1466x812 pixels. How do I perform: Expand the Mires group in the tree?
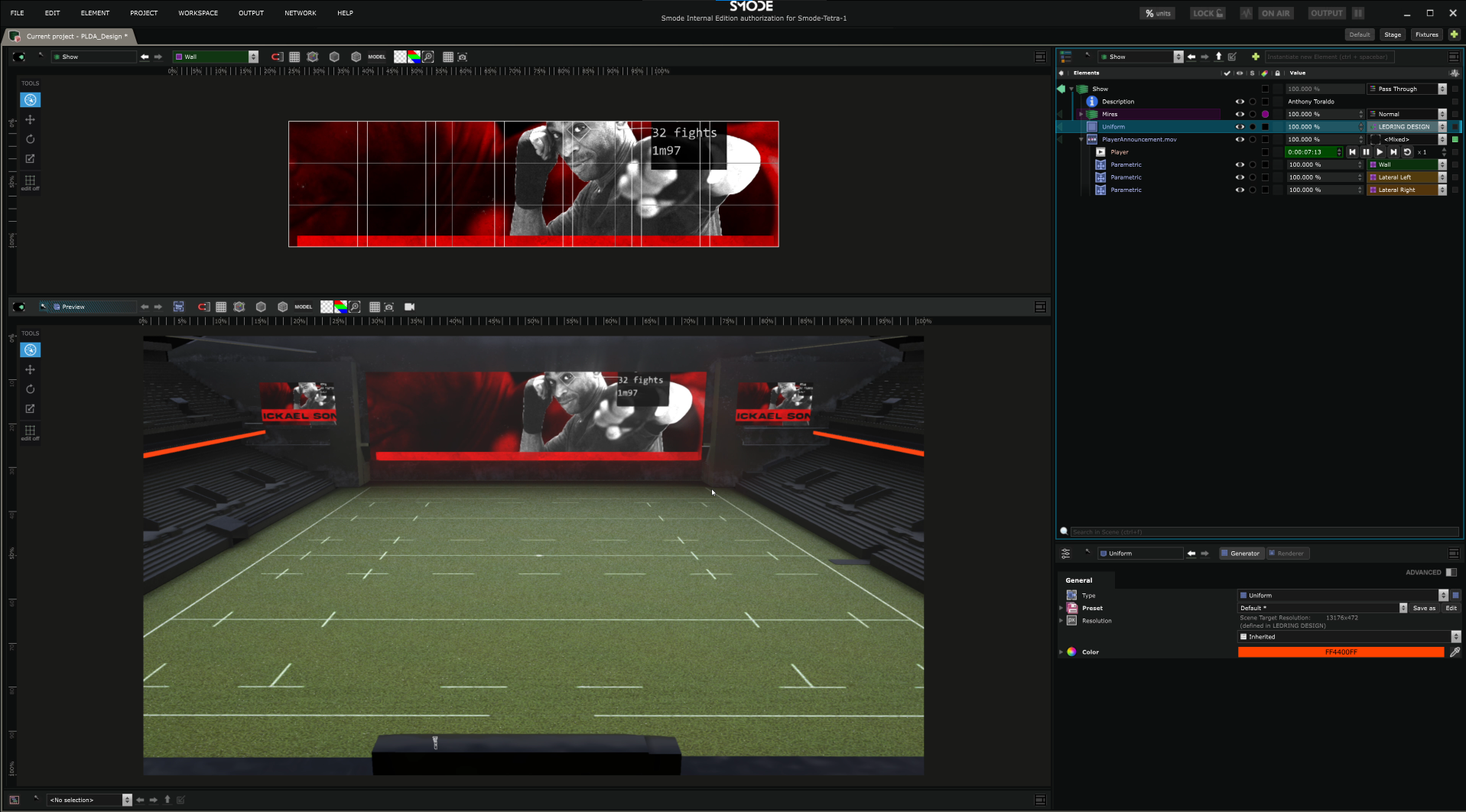(x=1081, y=115)
